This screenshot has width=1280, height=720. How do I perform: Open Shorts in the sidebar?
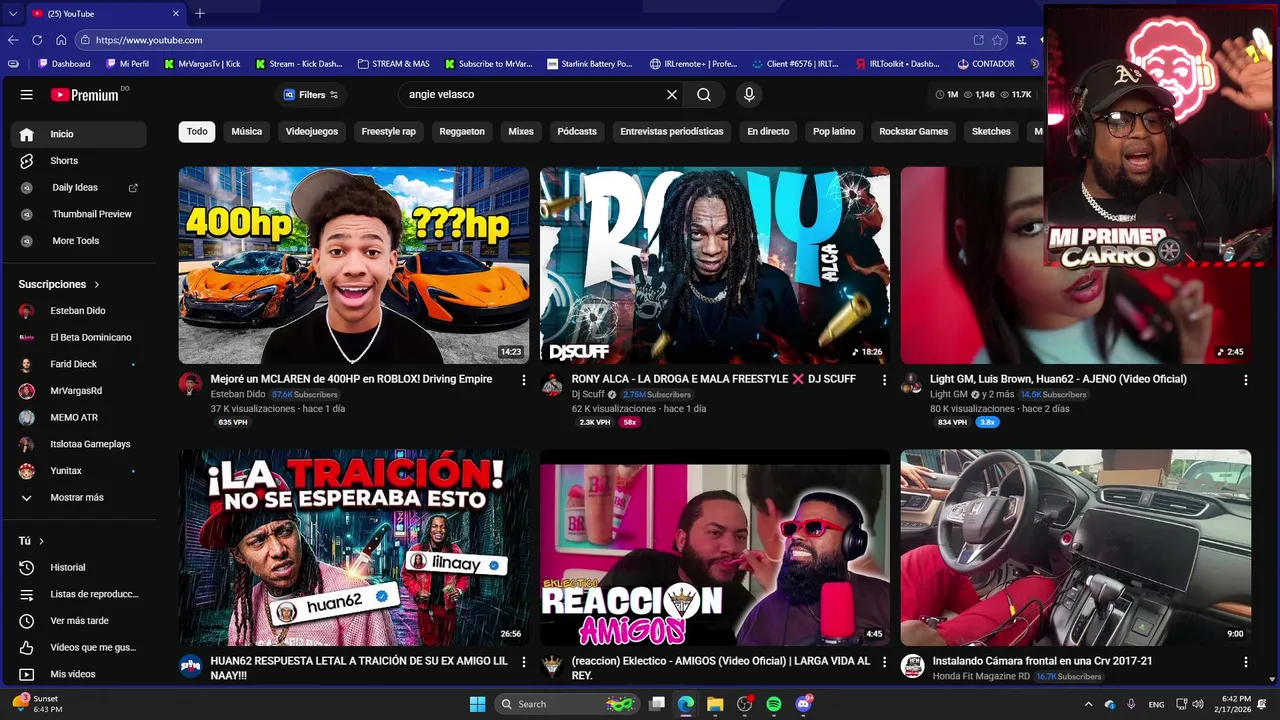pos(79,161)
